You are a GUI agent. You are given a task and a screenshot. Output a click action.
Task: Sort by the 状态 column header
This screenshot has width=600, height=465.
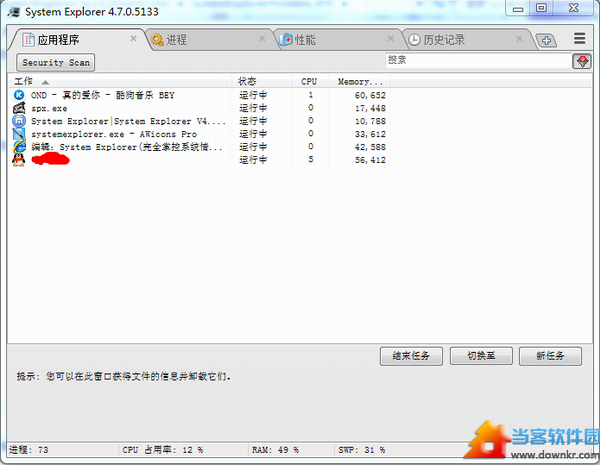[x=262, y=81]
